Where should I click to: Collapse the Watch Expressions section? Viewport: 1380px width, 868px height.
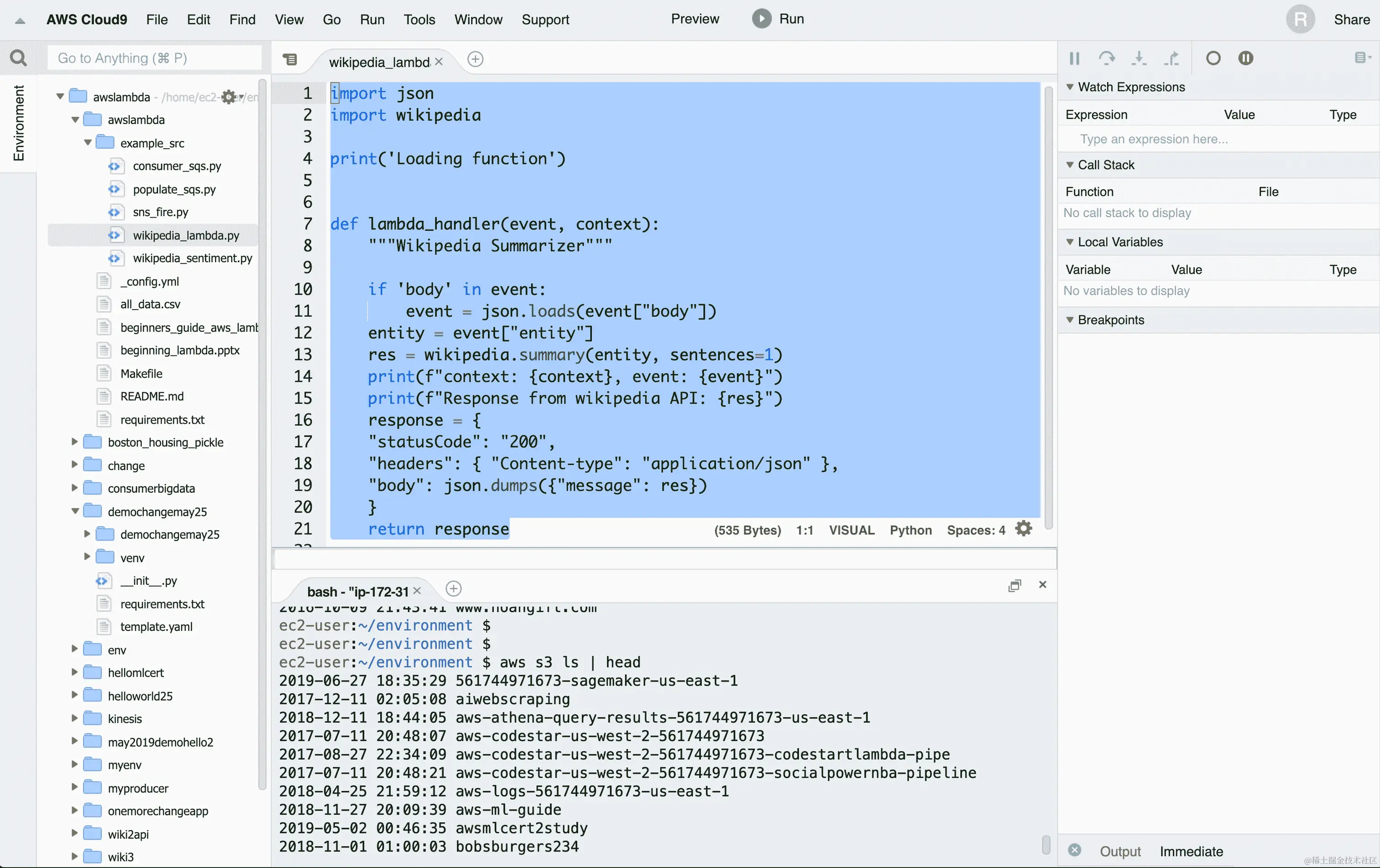(1069, 87)
